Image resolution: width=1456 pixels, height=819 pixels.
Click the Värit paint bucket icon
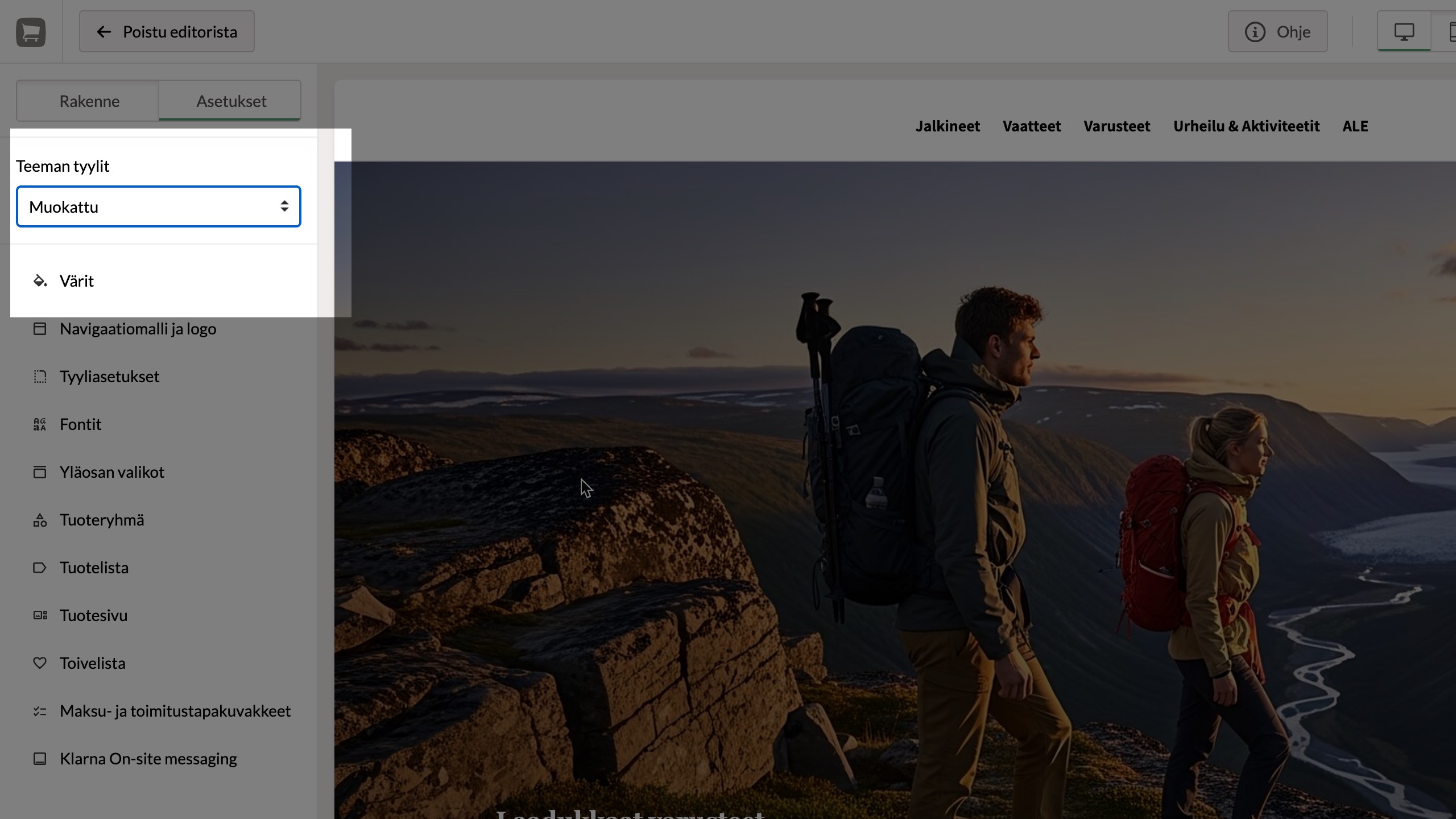[40, 281]
